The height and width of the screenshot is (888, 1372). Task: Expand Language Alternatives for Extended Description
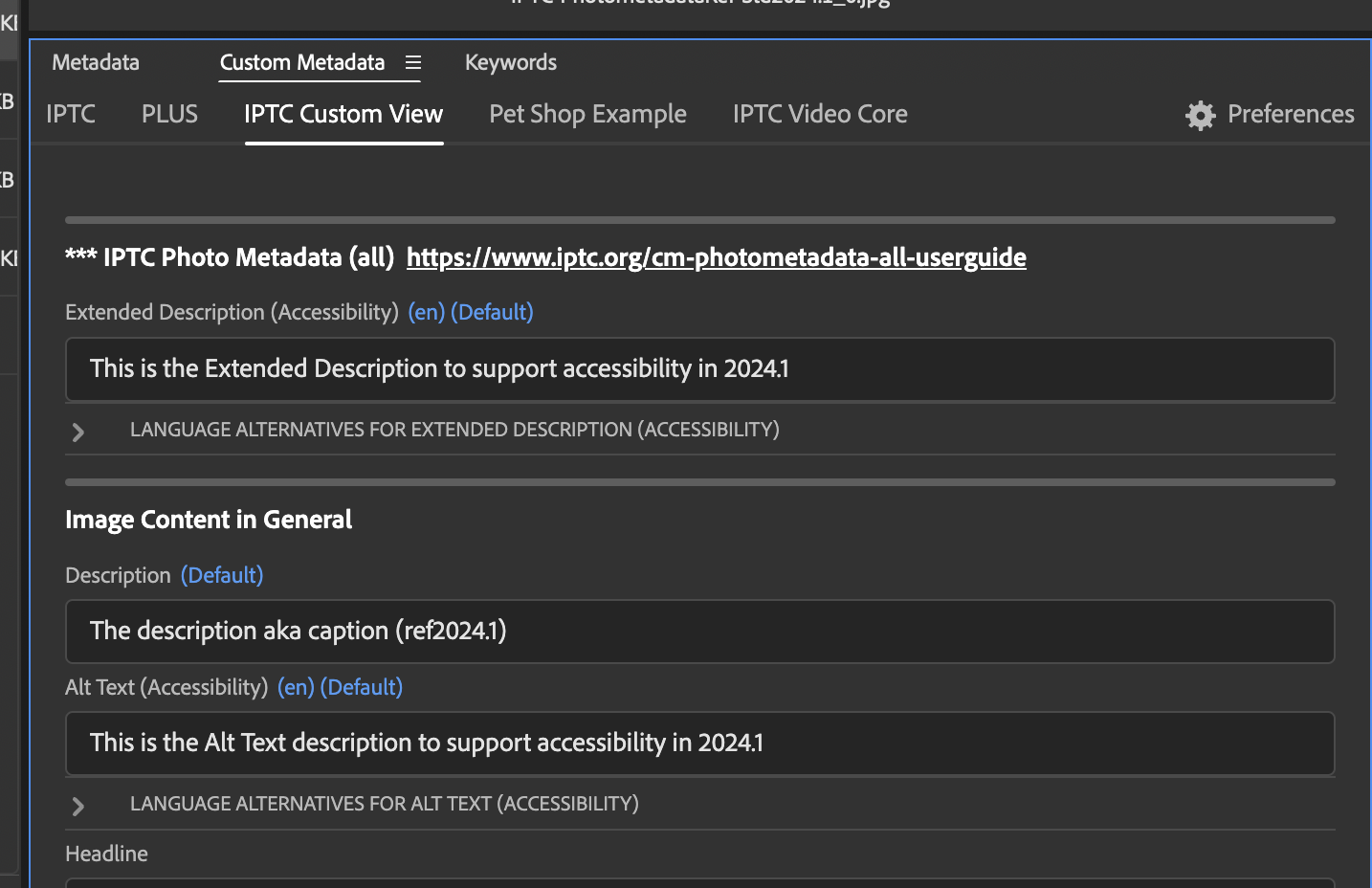point(77,432)
